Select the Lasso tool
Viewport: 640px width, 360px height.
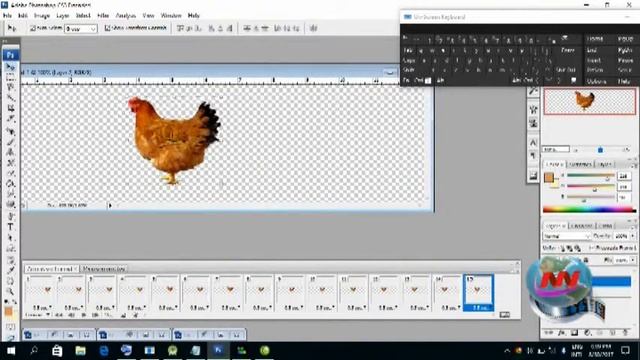coord(11,87)
